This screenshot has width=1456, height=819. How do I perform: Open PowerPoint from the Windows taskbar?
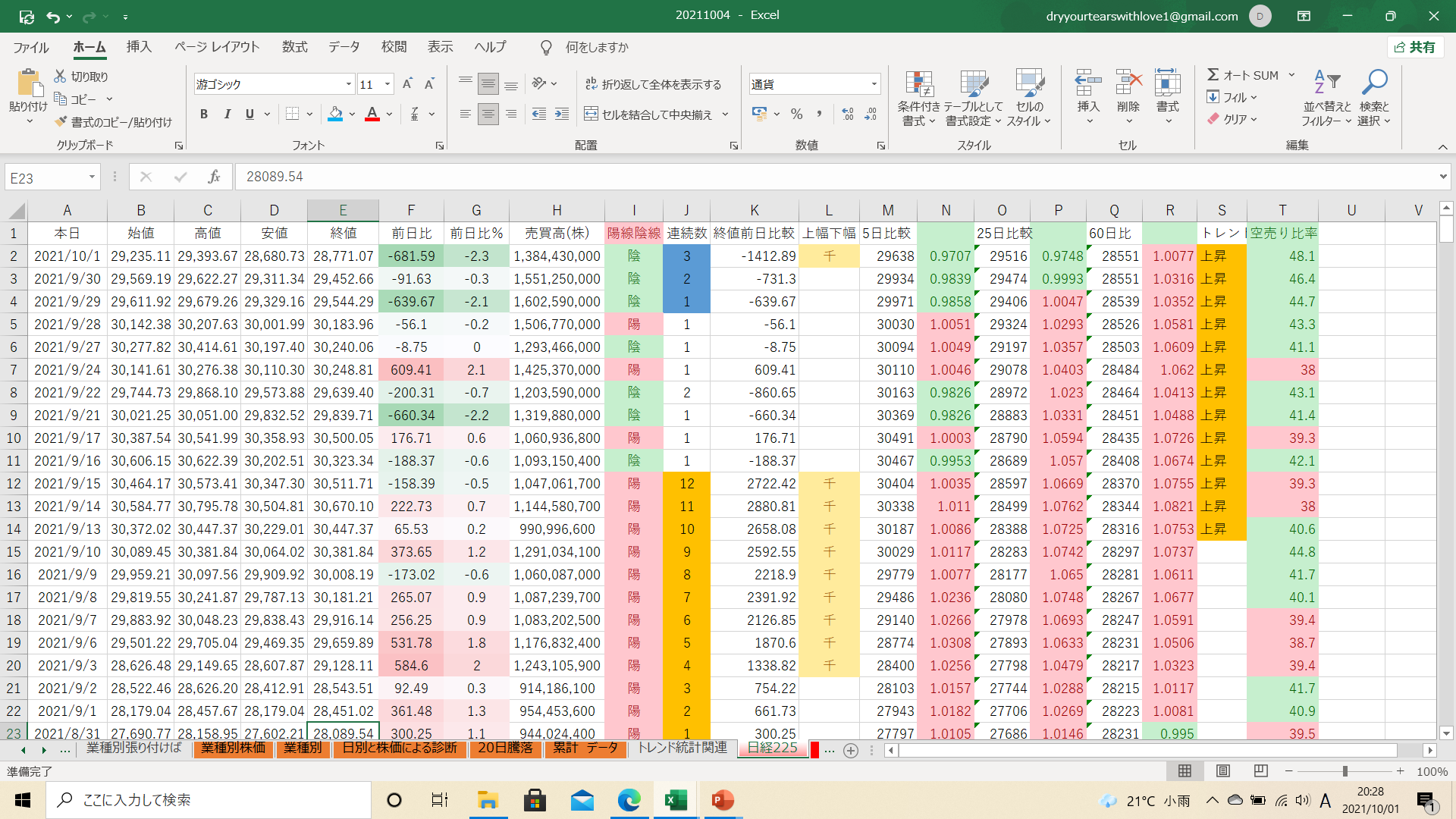(723, 800)
